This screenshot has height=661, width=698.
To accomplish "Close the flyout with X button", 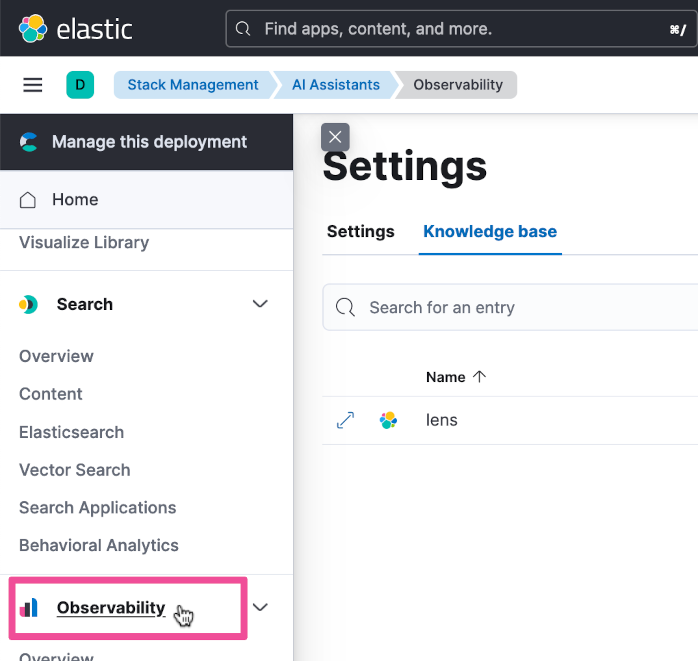I will (336, 137).
